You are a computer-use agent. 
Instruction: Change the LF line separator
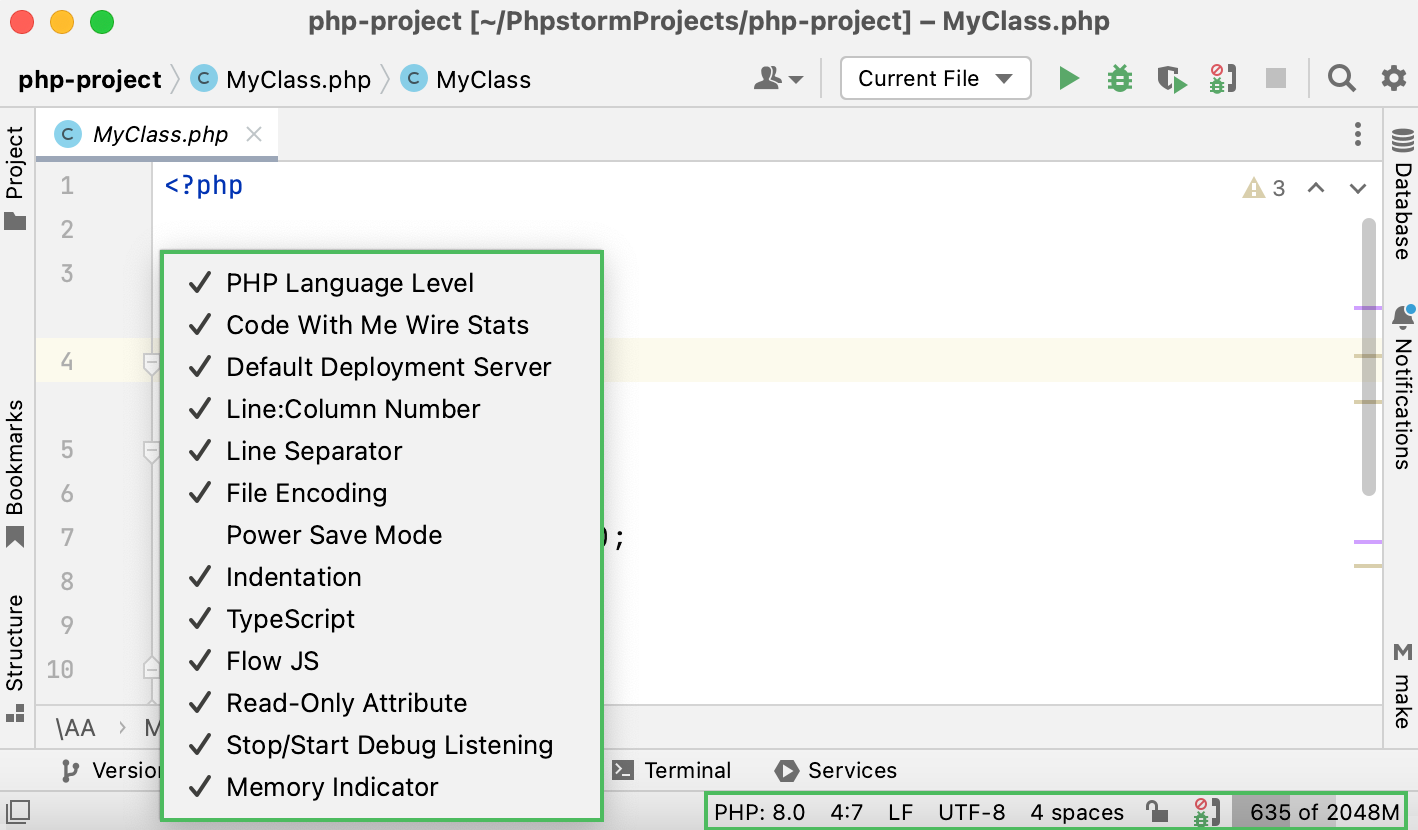[x=900, y=812]
